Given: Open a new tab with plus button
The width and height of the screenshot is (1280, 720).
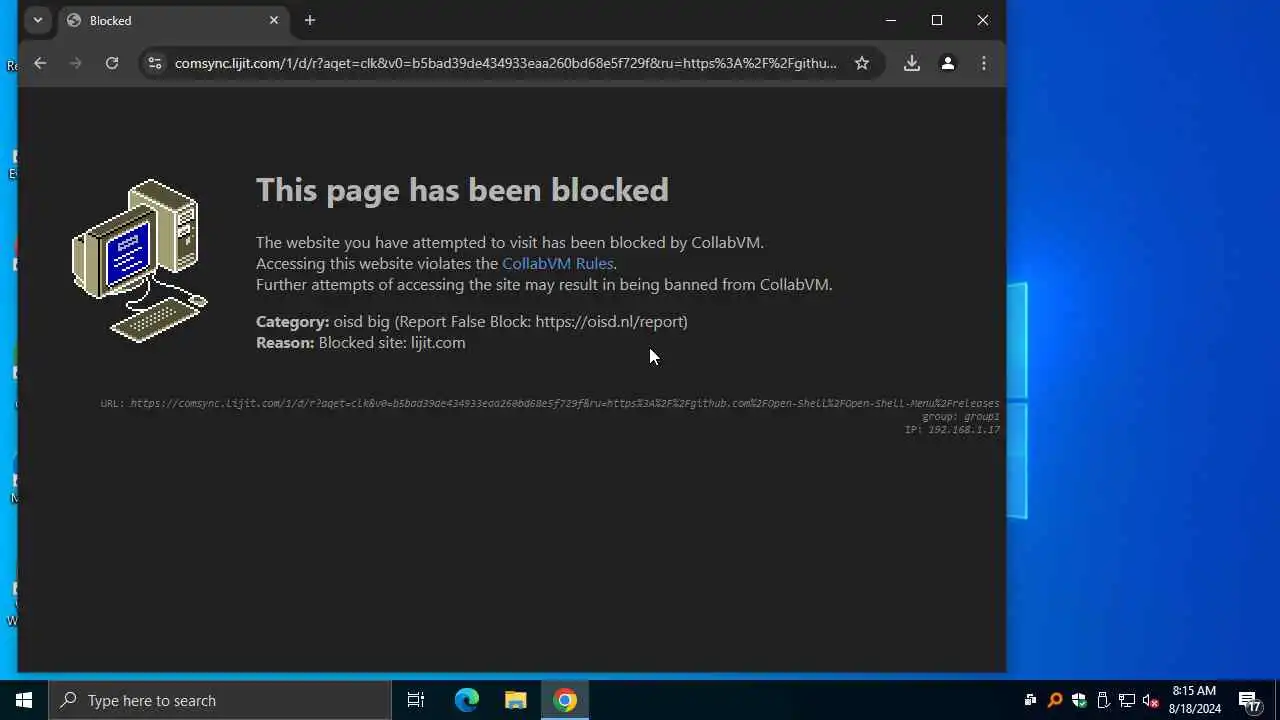Looking at the screenshot, I should click(310, 20).
